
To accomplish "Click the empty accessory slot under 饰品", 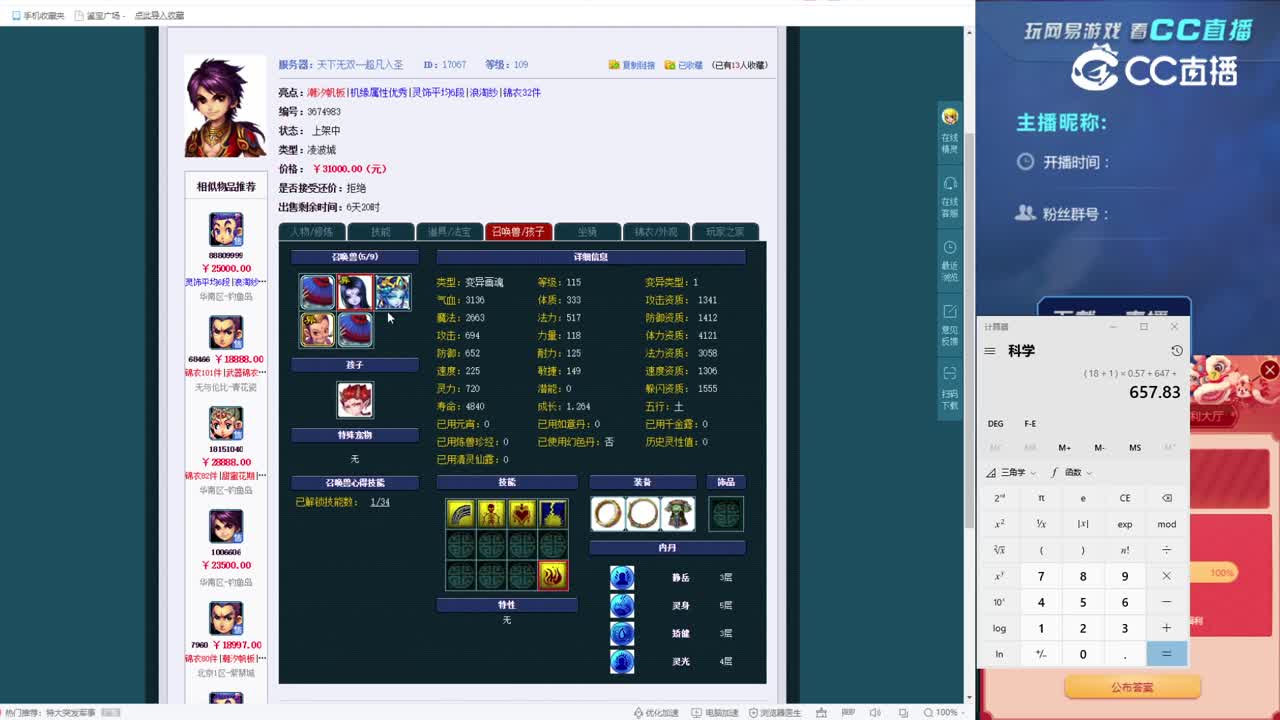I will [726, 514].
